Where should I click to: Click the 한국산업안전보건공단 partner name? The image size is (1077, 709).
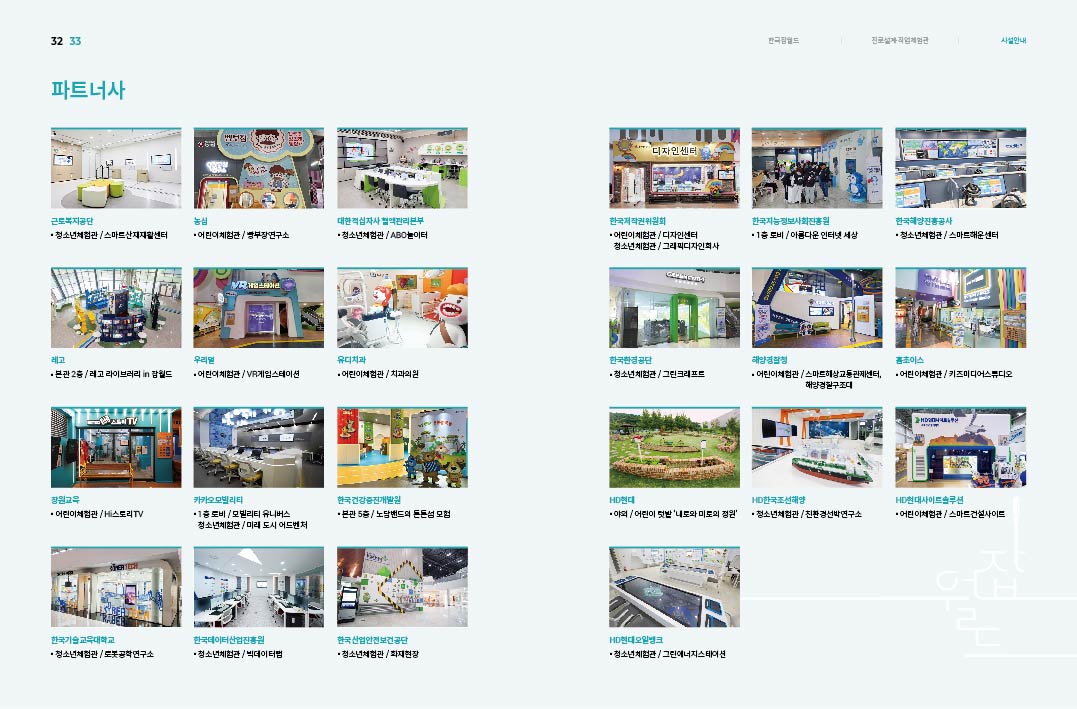coord(372,640)
